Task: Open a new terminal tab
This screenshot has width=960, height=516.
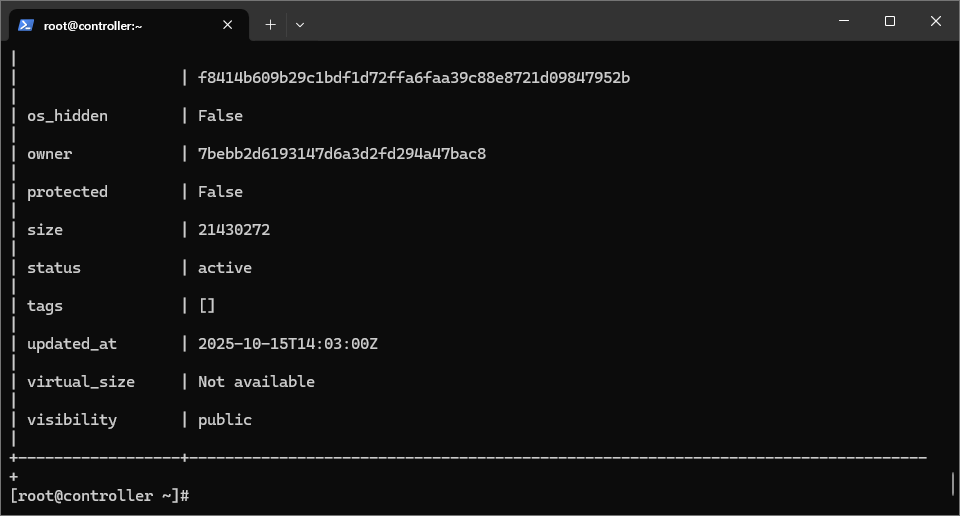Action: [x=270, y=25]
